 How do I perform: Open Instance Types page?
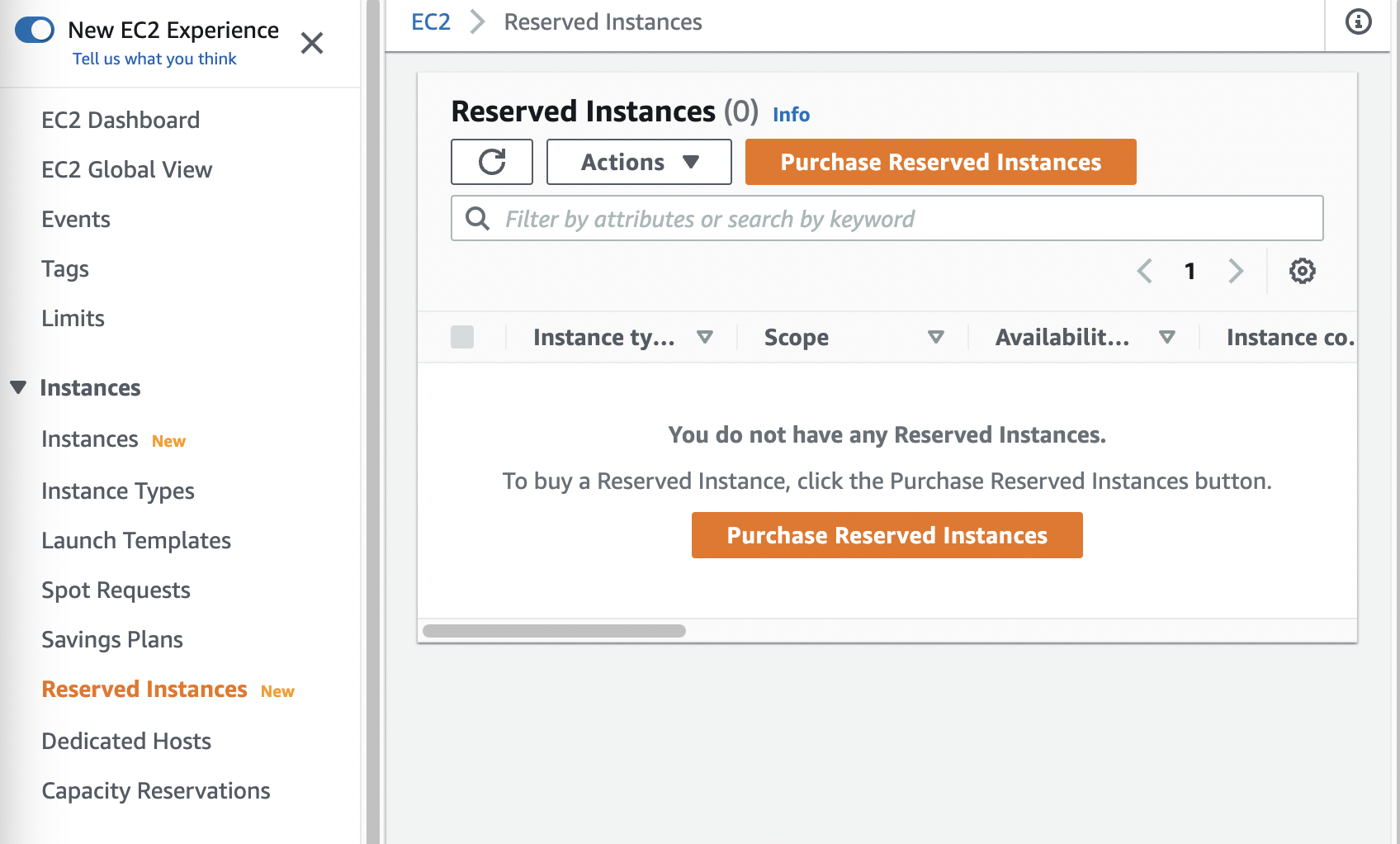(118, 491)
